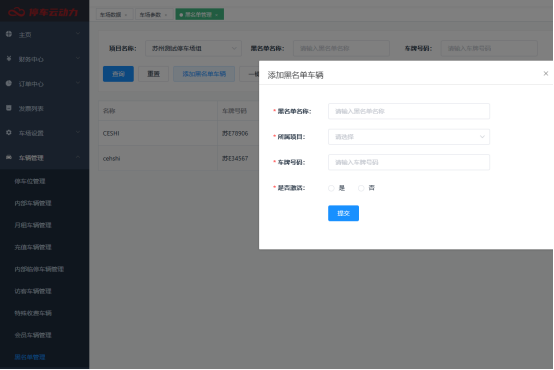
Task: Open the 所属项目 dropdown in dialog
Action: [409, 137]
